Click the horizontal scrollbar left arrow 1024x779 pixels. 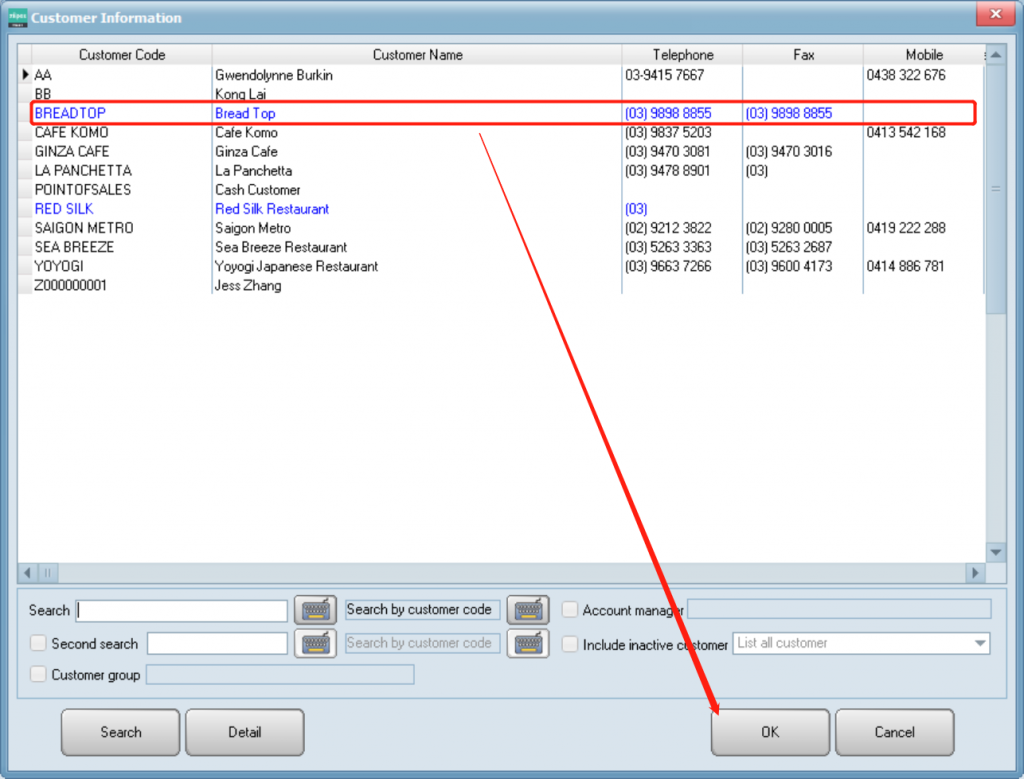[x=28, y=573]
